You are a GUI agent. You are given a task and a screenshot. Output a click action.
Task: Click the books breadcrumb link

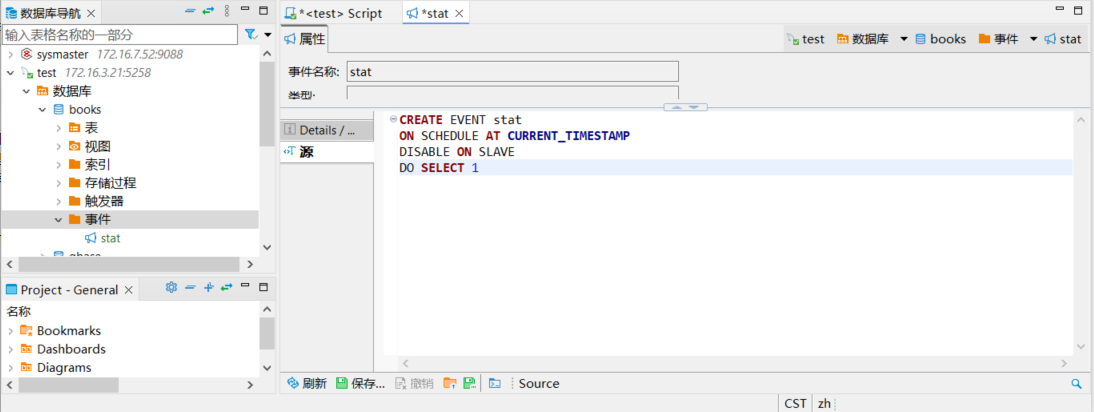click(x=947, y=39)
